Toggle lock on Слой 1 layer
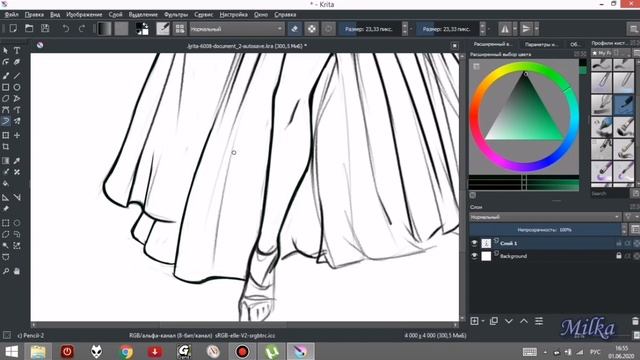This screenshot has height=360, width=640. pos(619,243)
